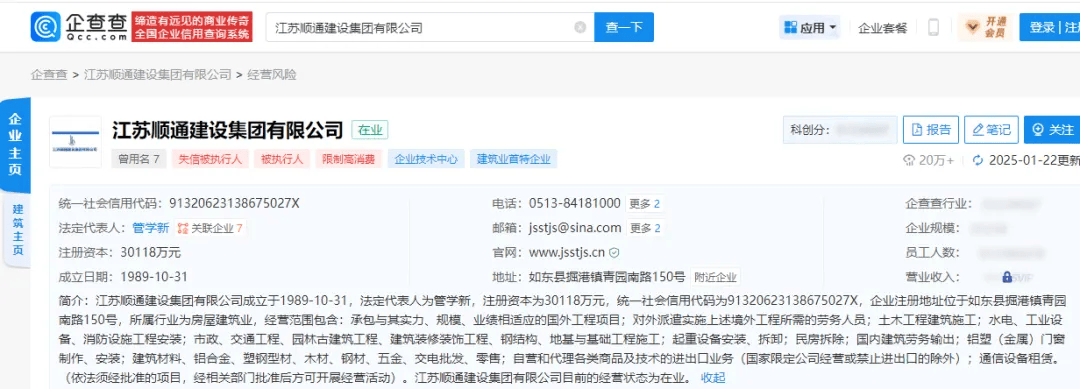Click the 20万+ views icon
Screen dimensions: 1080x389
tap(909, 160)
